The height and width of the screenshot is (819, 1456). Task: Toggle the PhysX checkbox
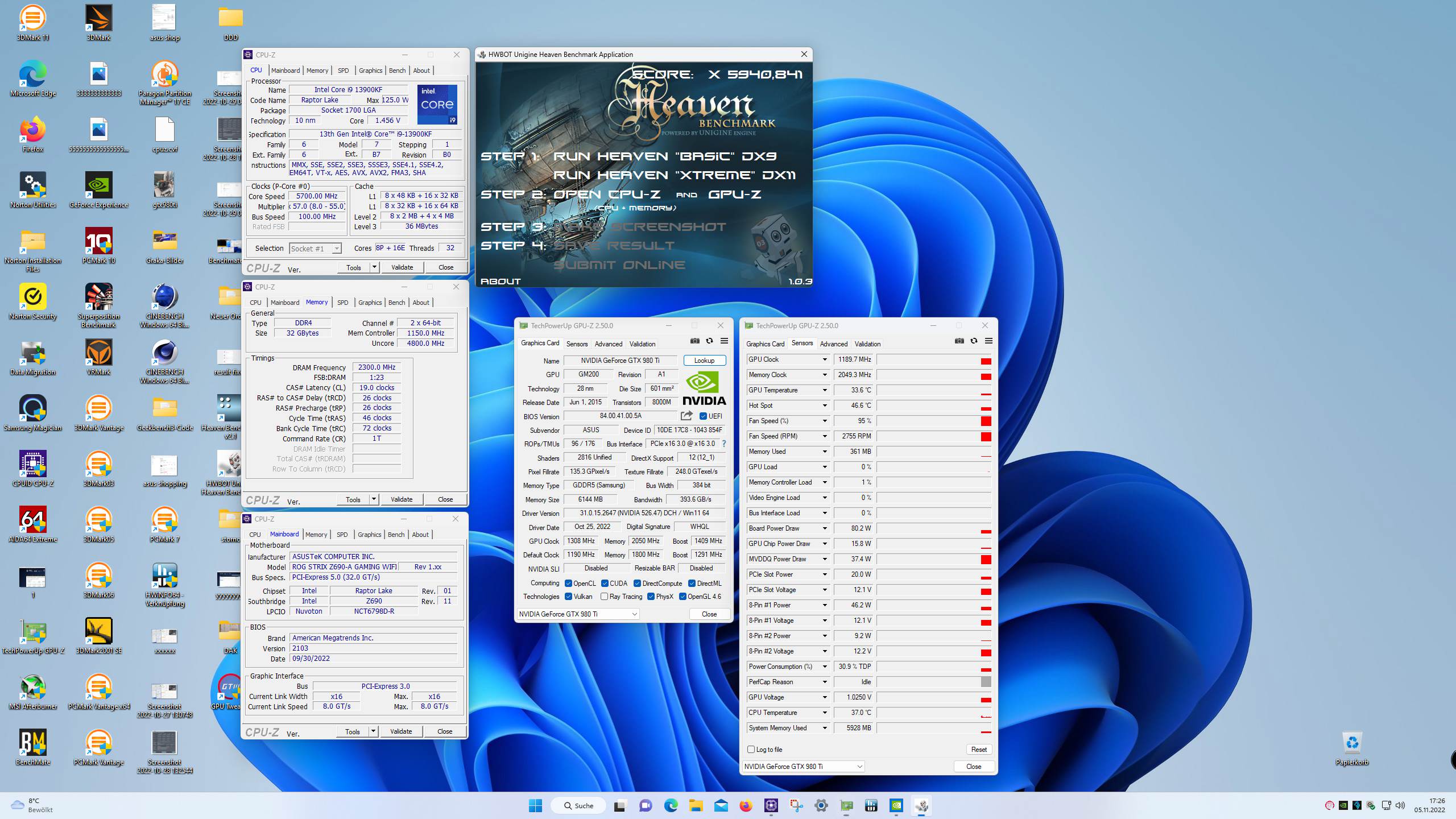click(x=651, y=596)
